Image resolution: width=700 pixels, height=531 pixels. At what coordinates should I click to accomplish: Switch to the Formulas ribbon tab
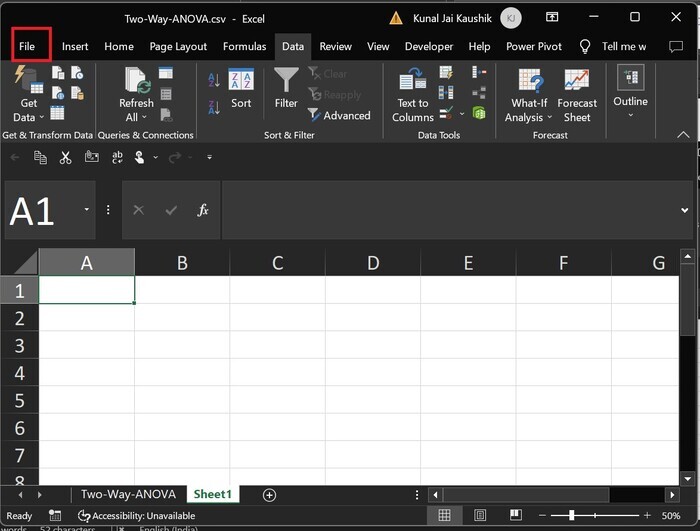pos(244,46)
